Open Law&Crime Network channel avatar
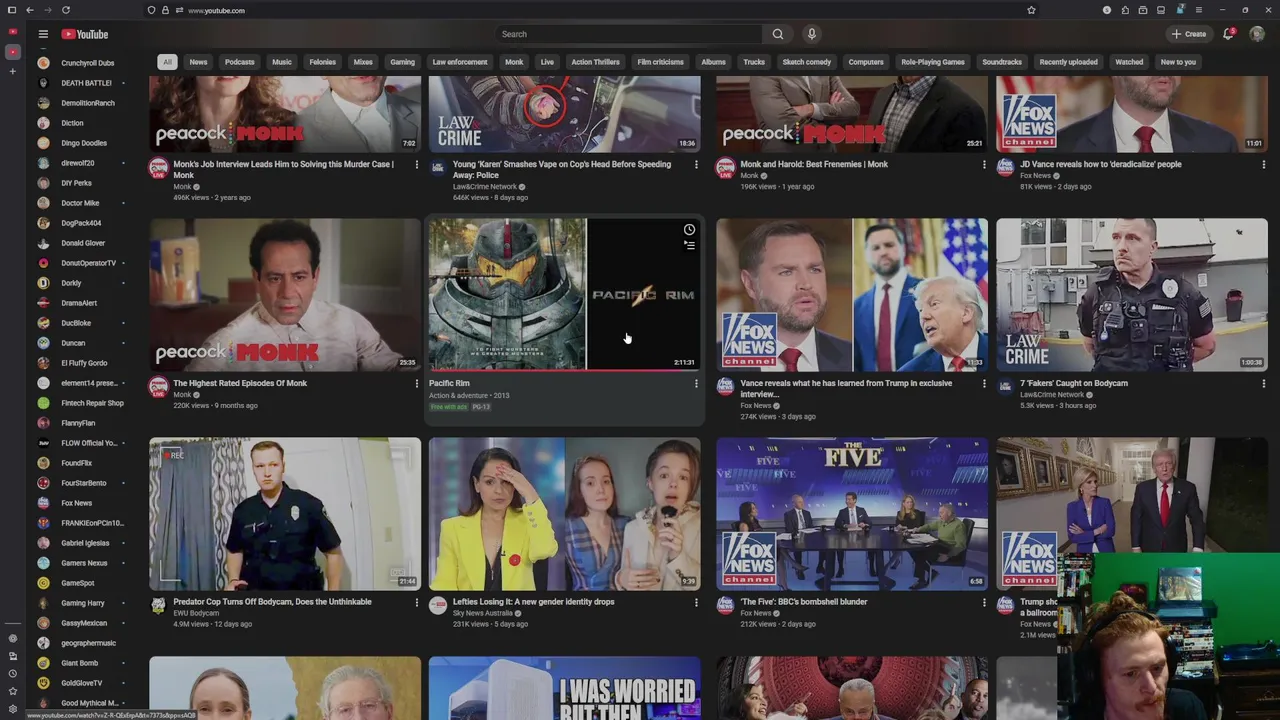This screenshot has height=720, width=1280. click(x=438, y=167)
